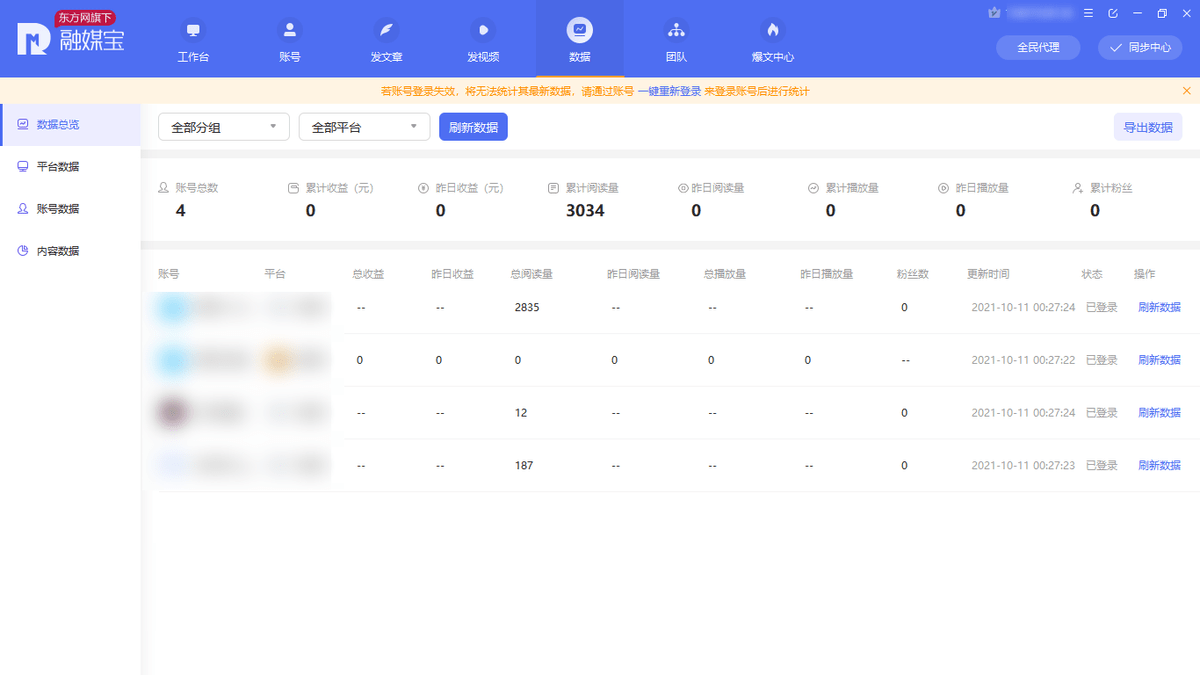Expand the 全部平台 platform dropdown
1200x675 pixels.
[364, 127]
